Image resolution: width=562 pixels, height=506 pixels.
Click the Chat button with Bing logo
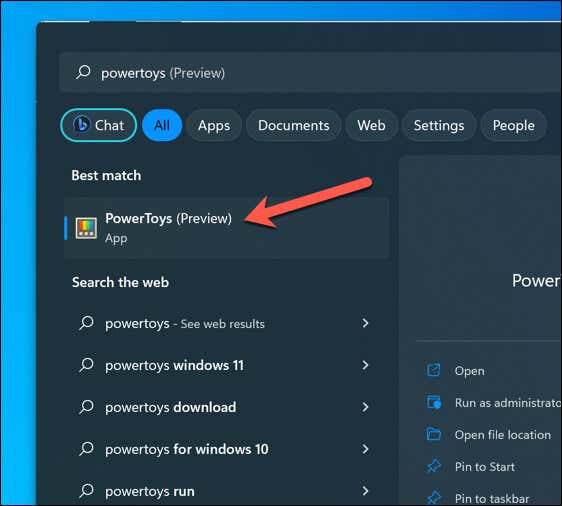point(99,125)
